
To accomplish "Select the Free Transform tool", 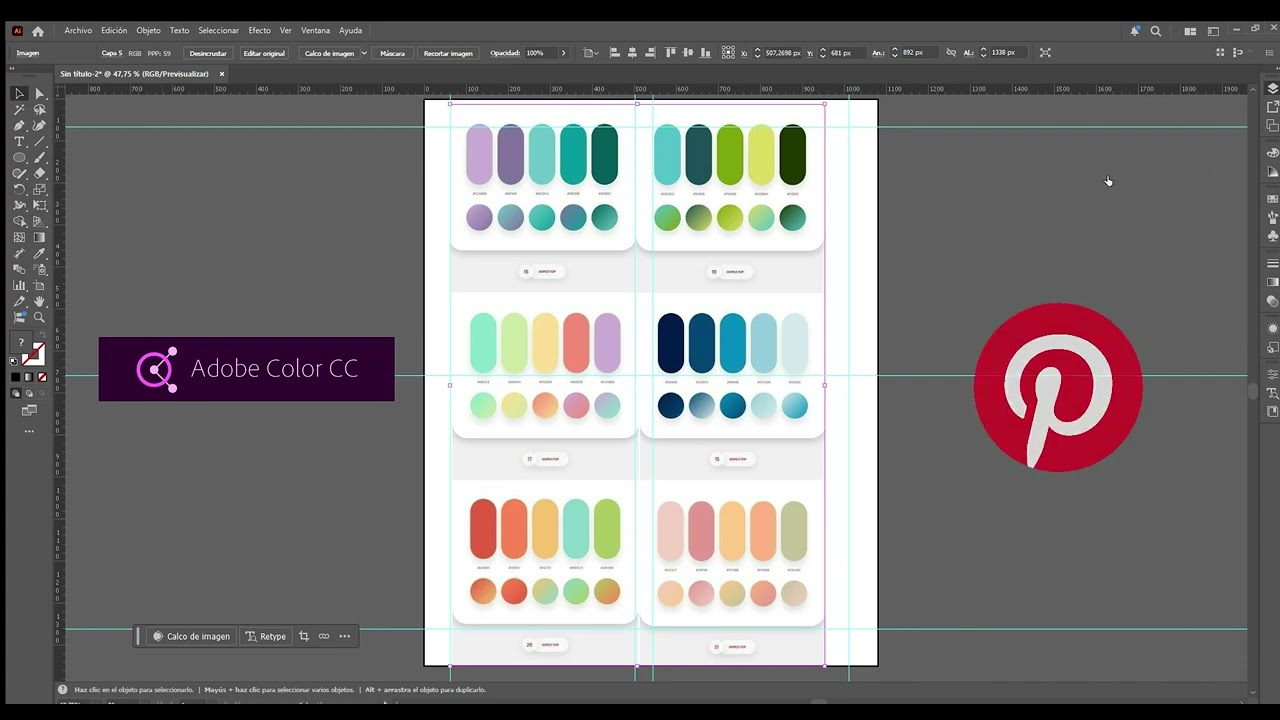I will pyautogui.click(x=40, y=206).
